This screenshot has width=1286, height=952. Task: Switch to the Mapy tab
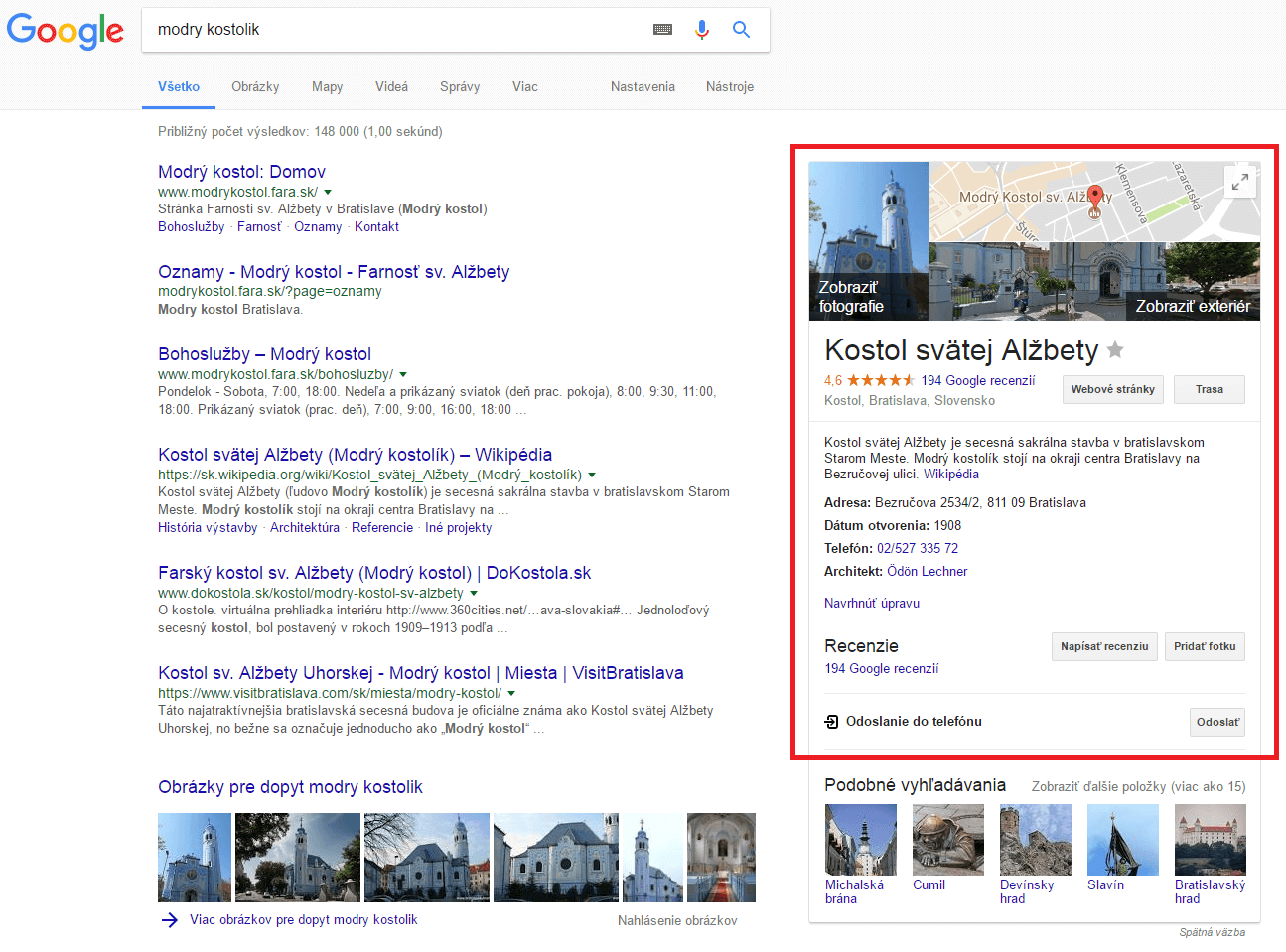[328, 87]
